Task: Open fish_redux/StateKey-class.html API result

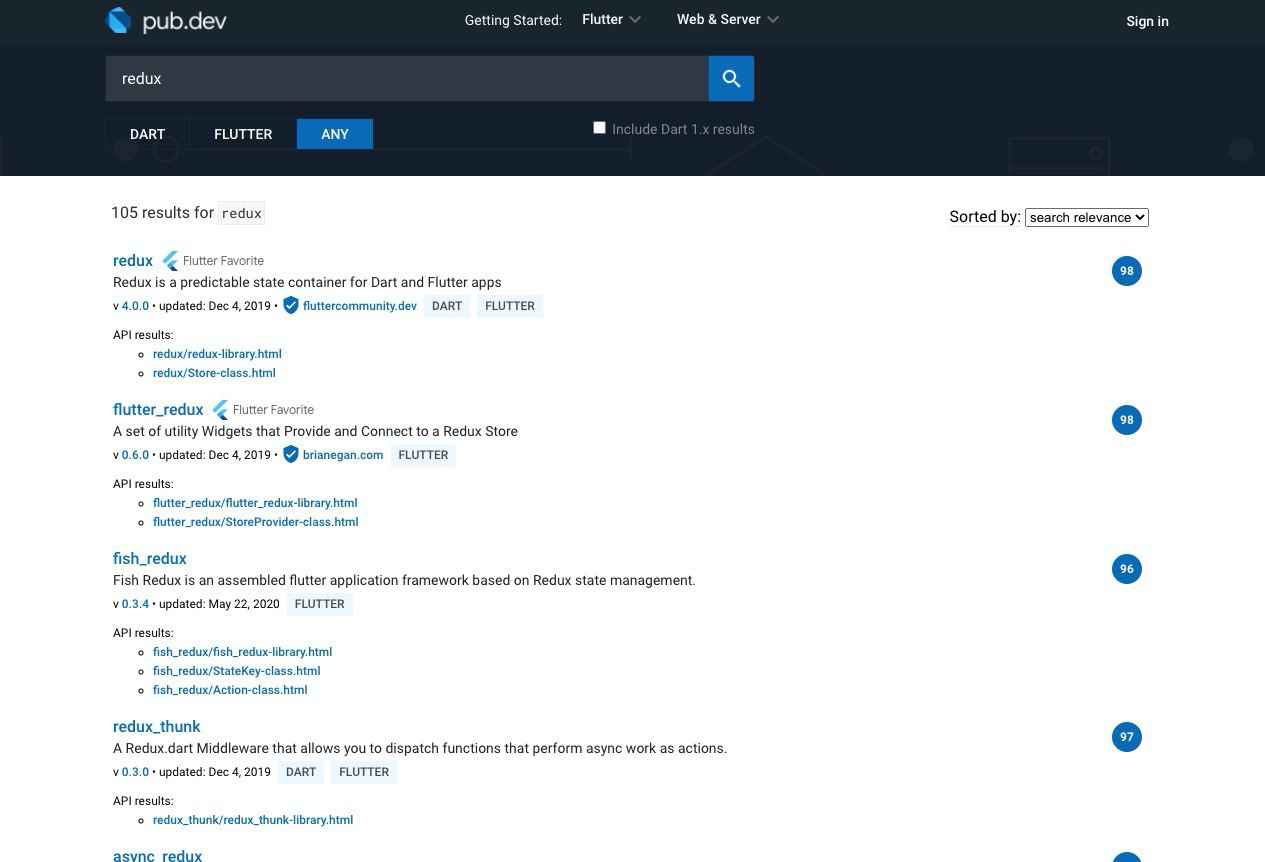Action: click(236, 671)
